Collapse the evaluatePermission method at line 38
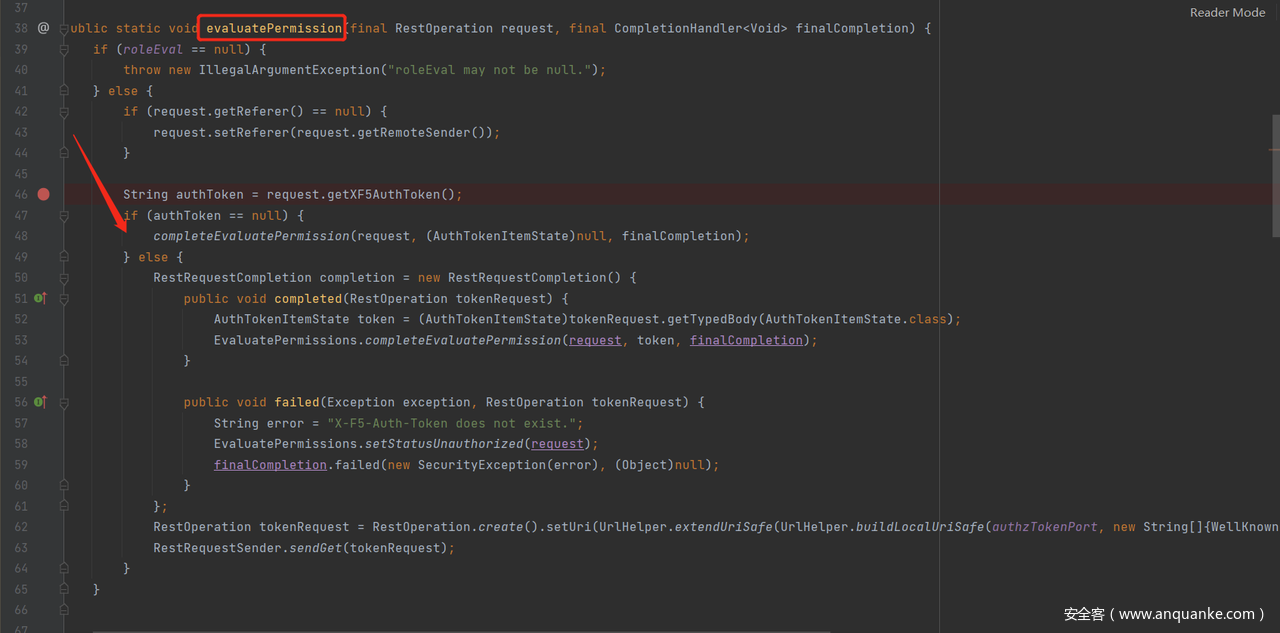Screen dimensions: 1280x633 coord(64,29)
